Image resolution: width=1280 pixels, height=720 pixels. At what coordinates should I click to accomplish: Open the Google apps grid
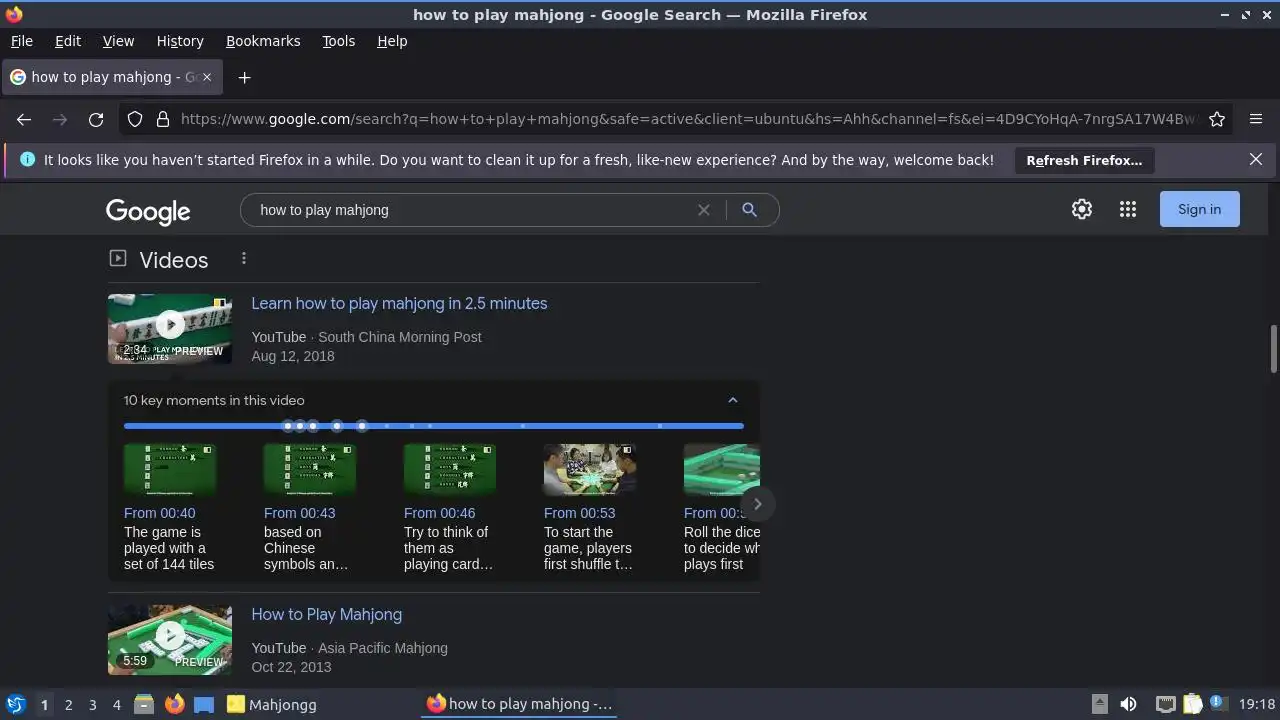click(x=1128, y=209)
